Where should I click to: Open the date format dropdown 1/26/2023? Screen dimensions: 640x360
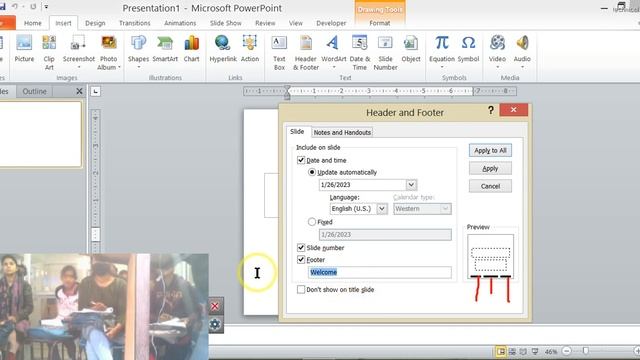411,184
